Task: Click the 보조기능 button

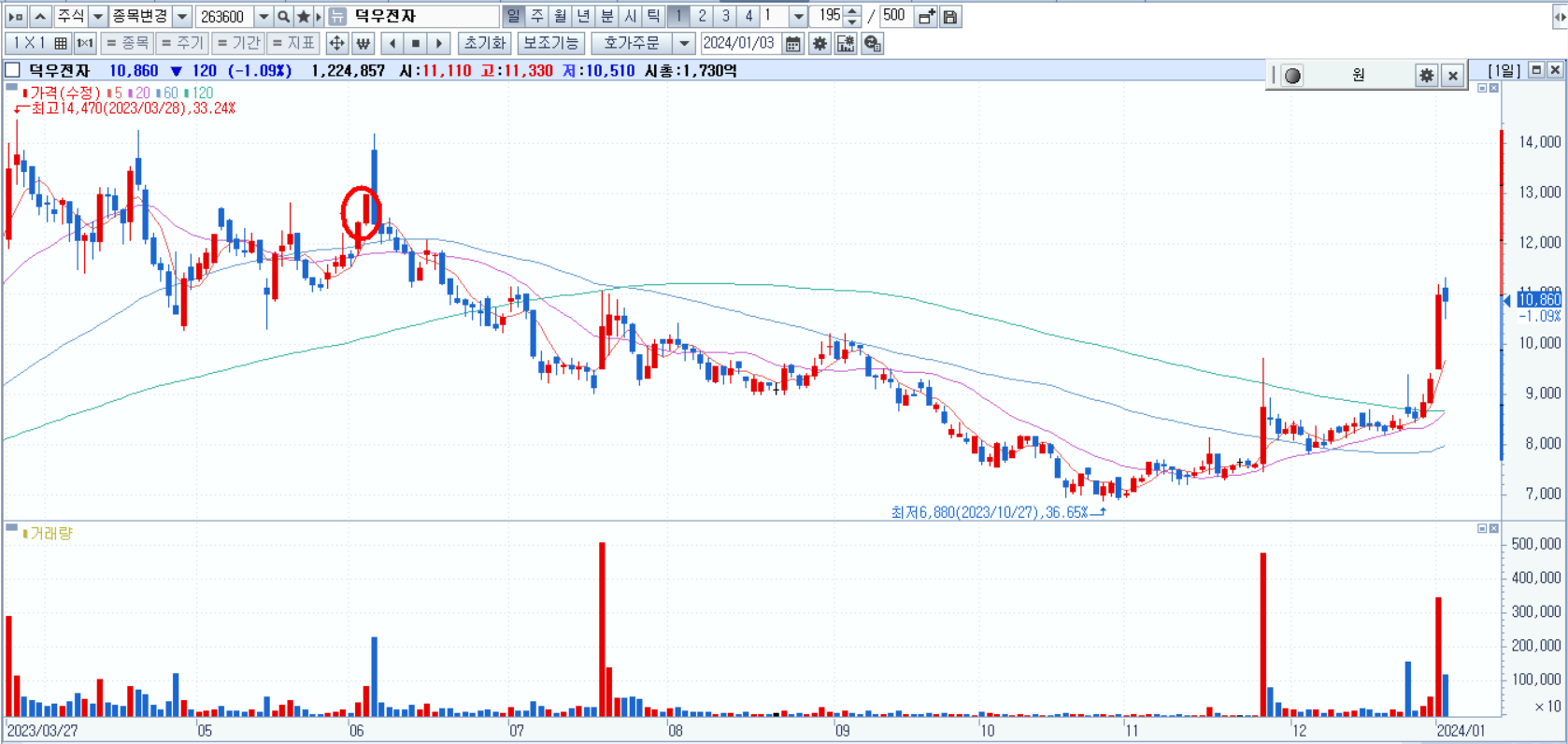Action: (x=550, y=43)
